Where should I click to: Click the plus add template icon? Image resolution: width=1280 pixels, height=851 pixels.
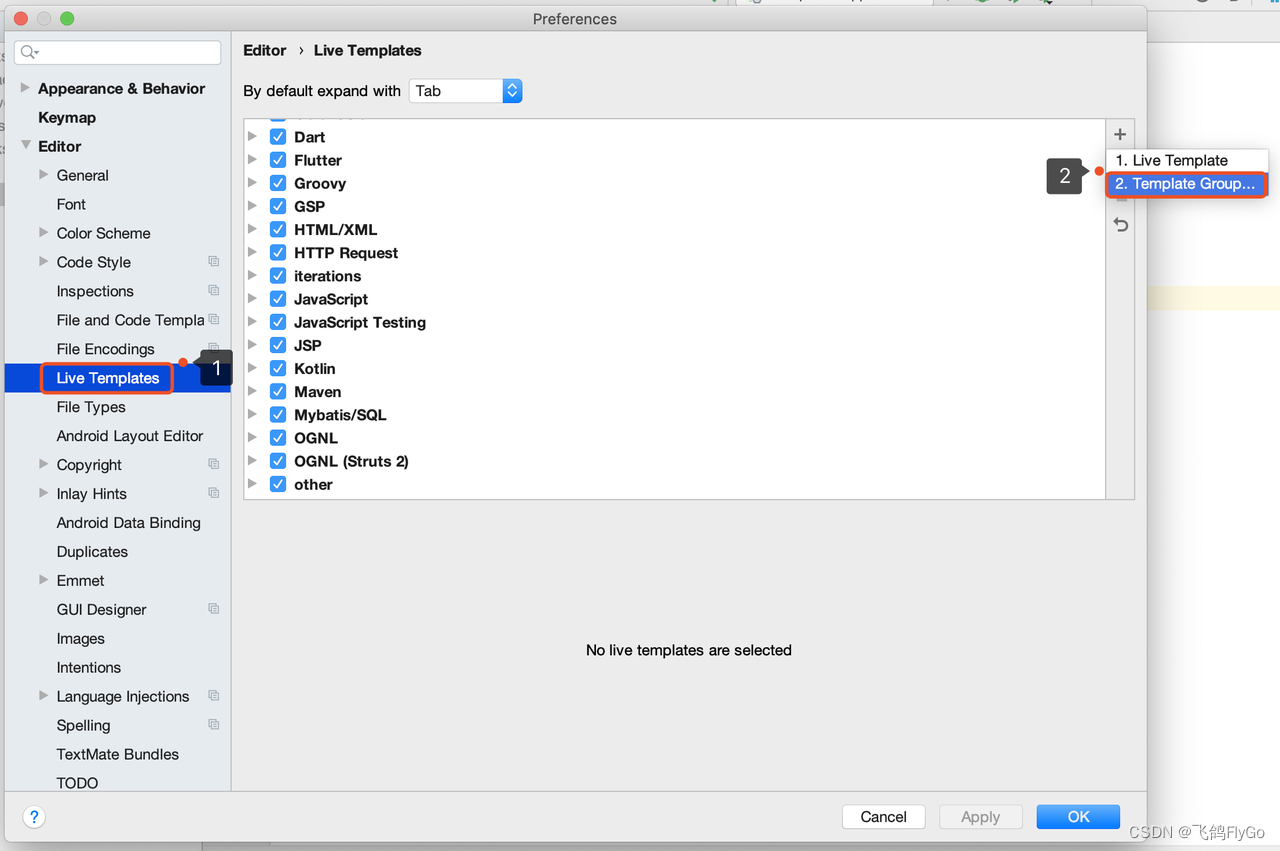coord(1120,135)
